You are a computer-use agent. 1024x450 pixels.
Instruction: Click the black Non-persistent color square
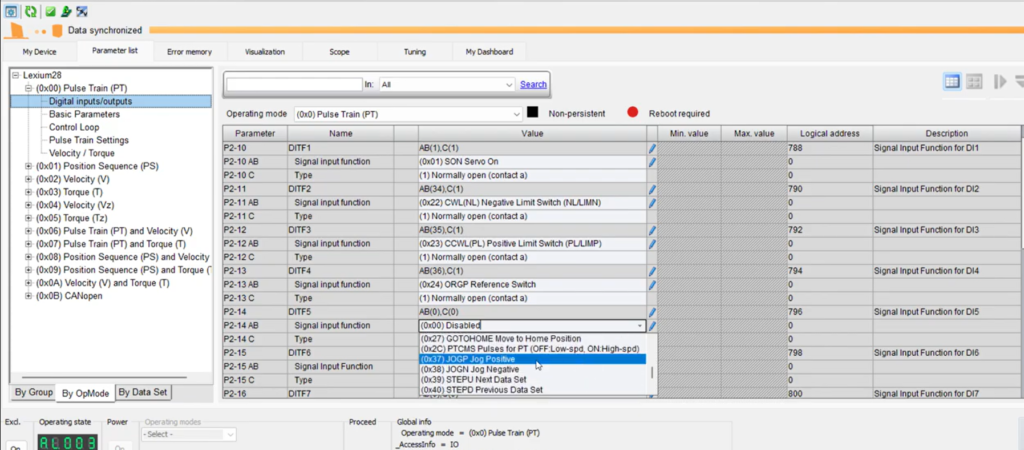coord(533,114)
